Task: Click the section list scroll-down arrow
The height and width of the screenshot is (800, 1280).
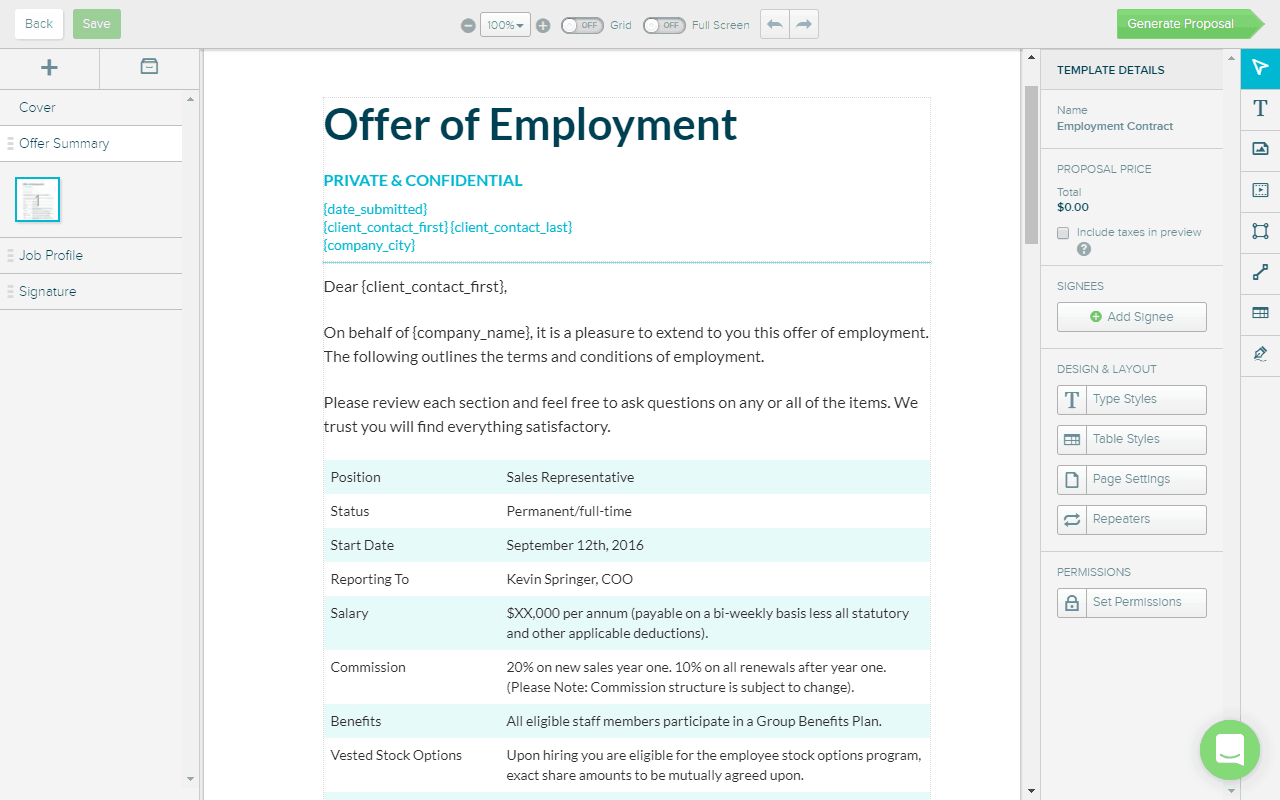Action: (x=190, y=778)
